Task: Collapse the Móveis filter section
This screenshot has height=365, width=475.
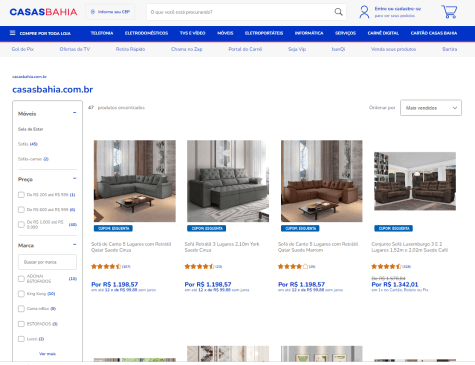Action: tap(75, 113)
